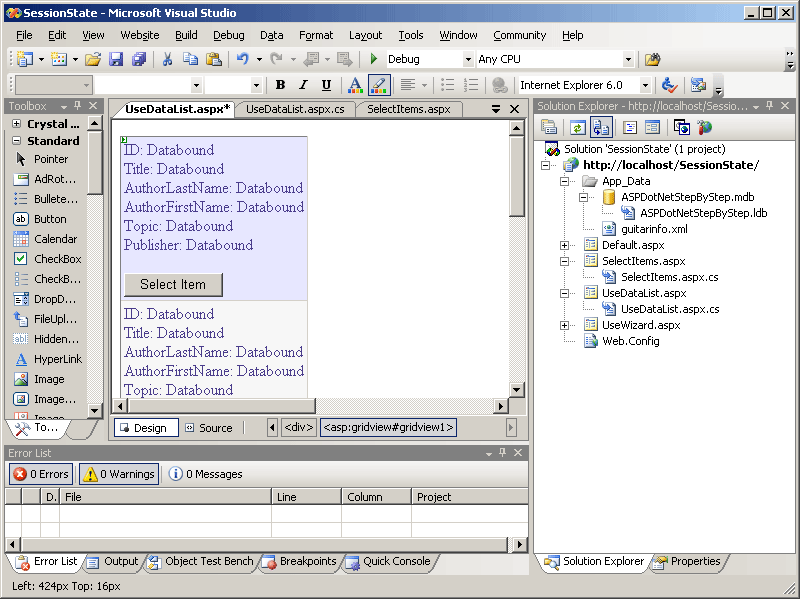Select the HyperLink control in Toolbox
This screenshot has height=599, width=800.
coord(57,359)
